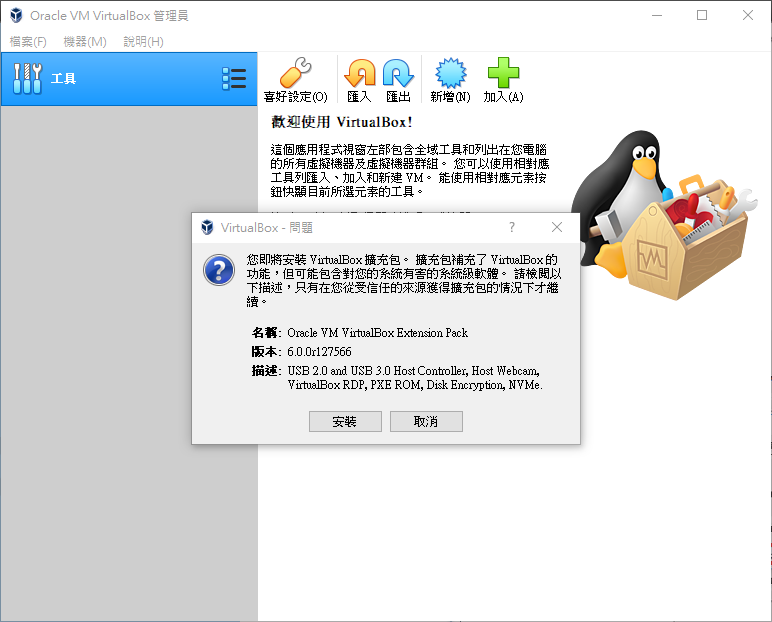The height and width of the screenshot is (622, 772).
Task: Close the Oracle VM VirtualBox manager window
Action: [x=748, y=15]
